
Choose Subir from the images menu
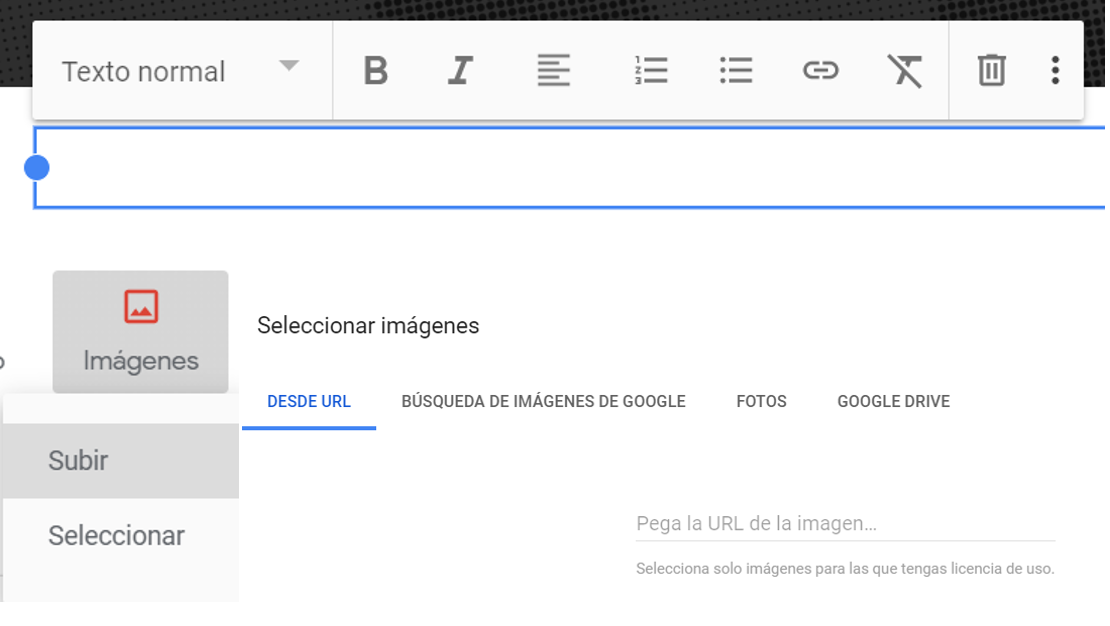tap(78, 461)
